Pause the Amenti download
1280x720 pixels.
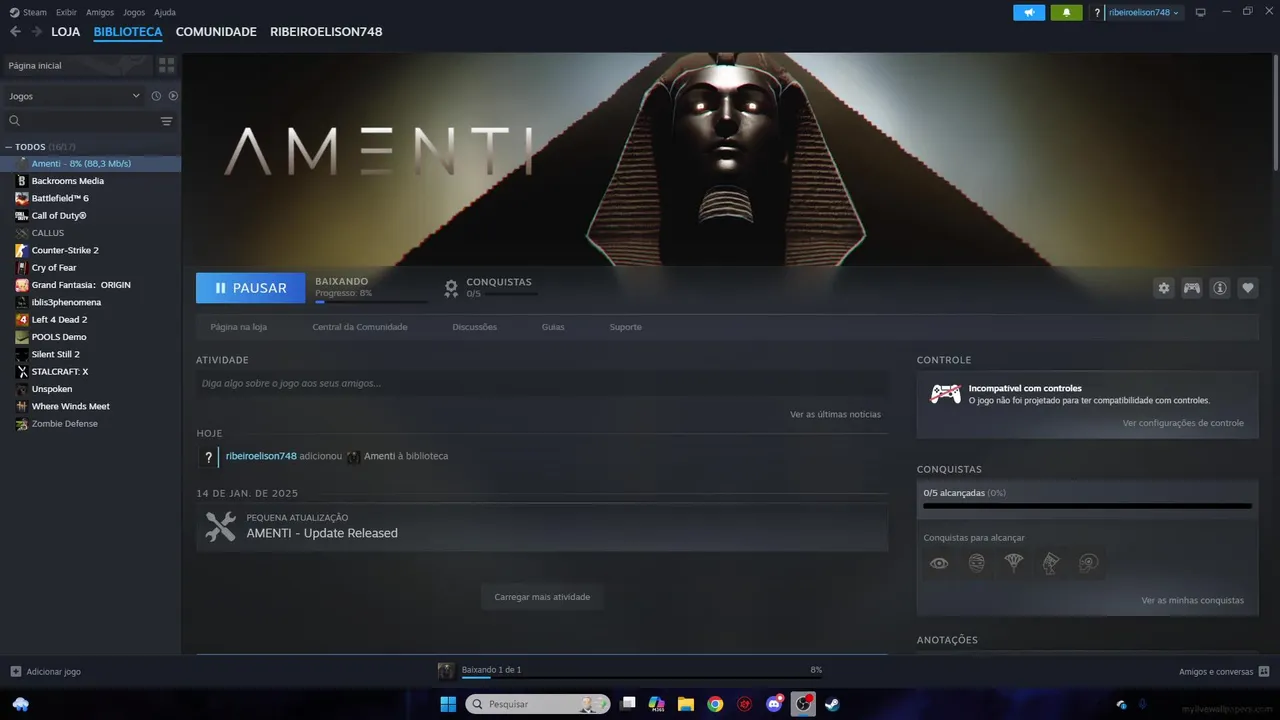(250, 288)
